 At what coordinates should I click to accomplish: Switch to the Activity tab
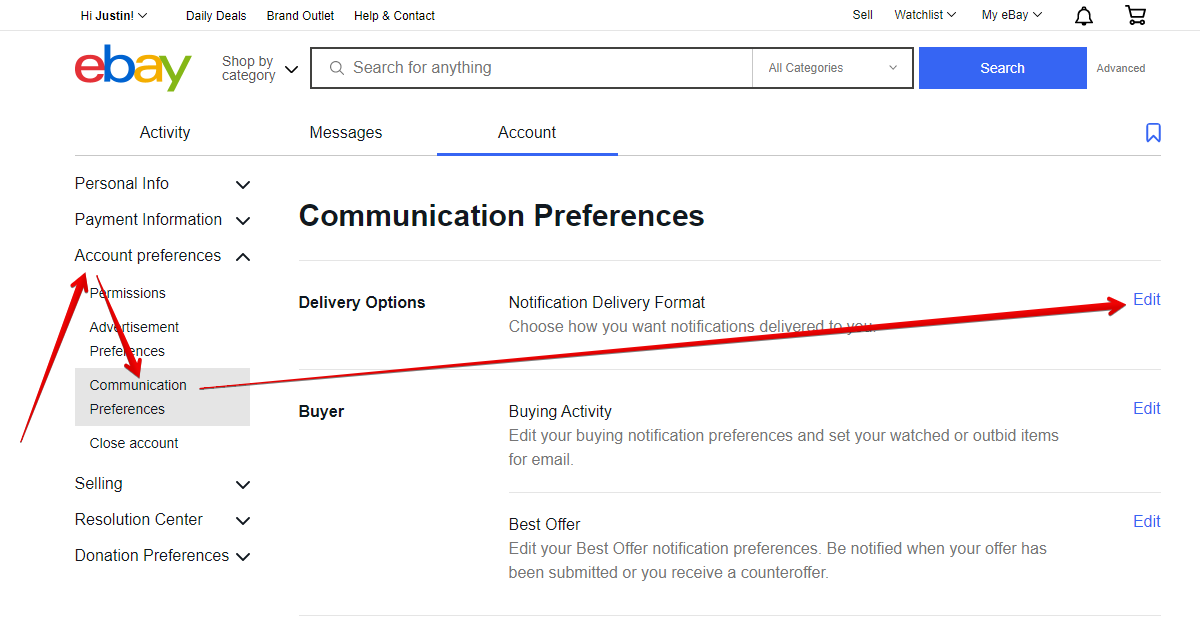(165, 133)
